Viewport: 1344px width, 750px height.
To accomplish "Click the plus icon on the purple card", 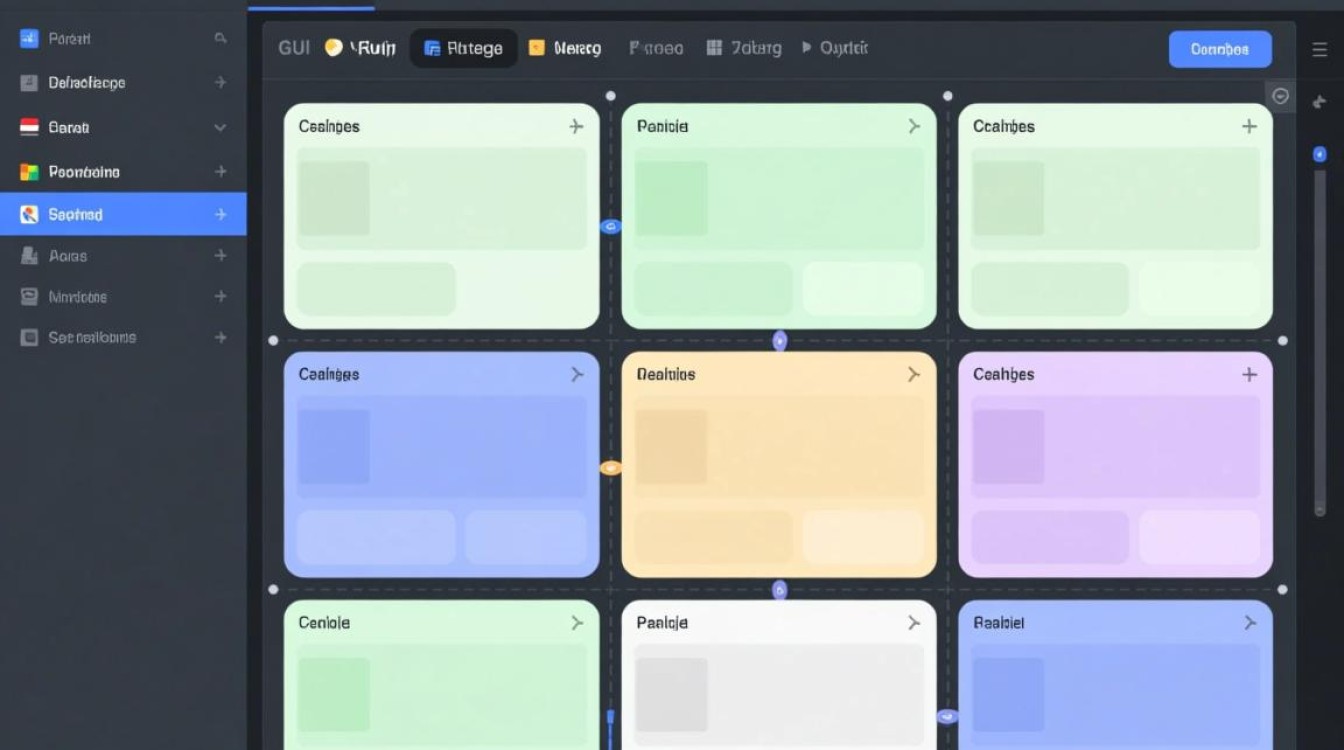I will click(x=1248, y=374).
